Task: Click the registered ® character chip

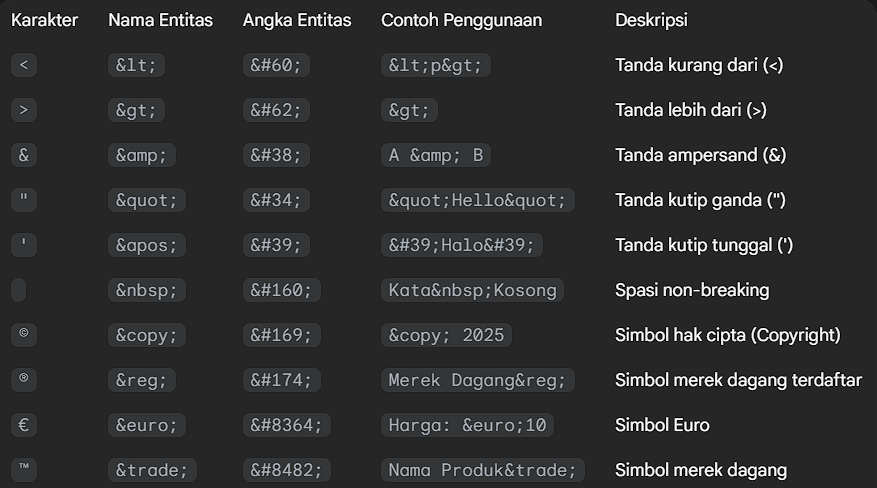Action: point(24,380)
